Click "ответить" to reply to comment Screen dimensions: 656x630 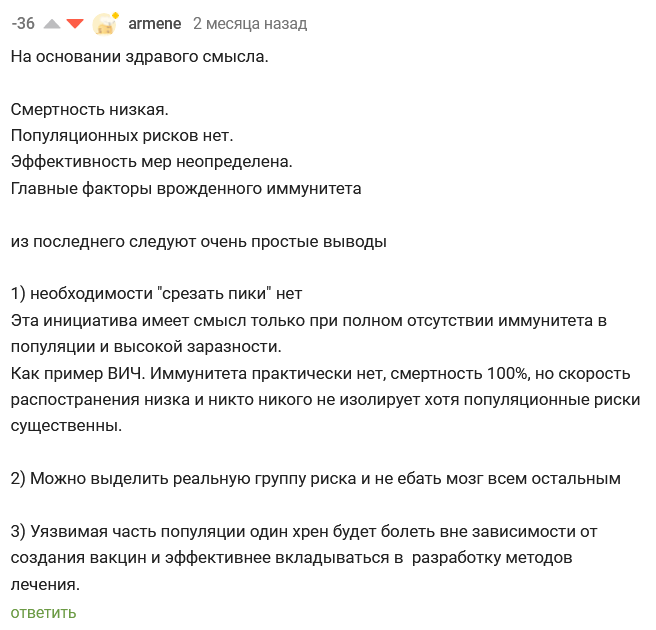point(43,612)
